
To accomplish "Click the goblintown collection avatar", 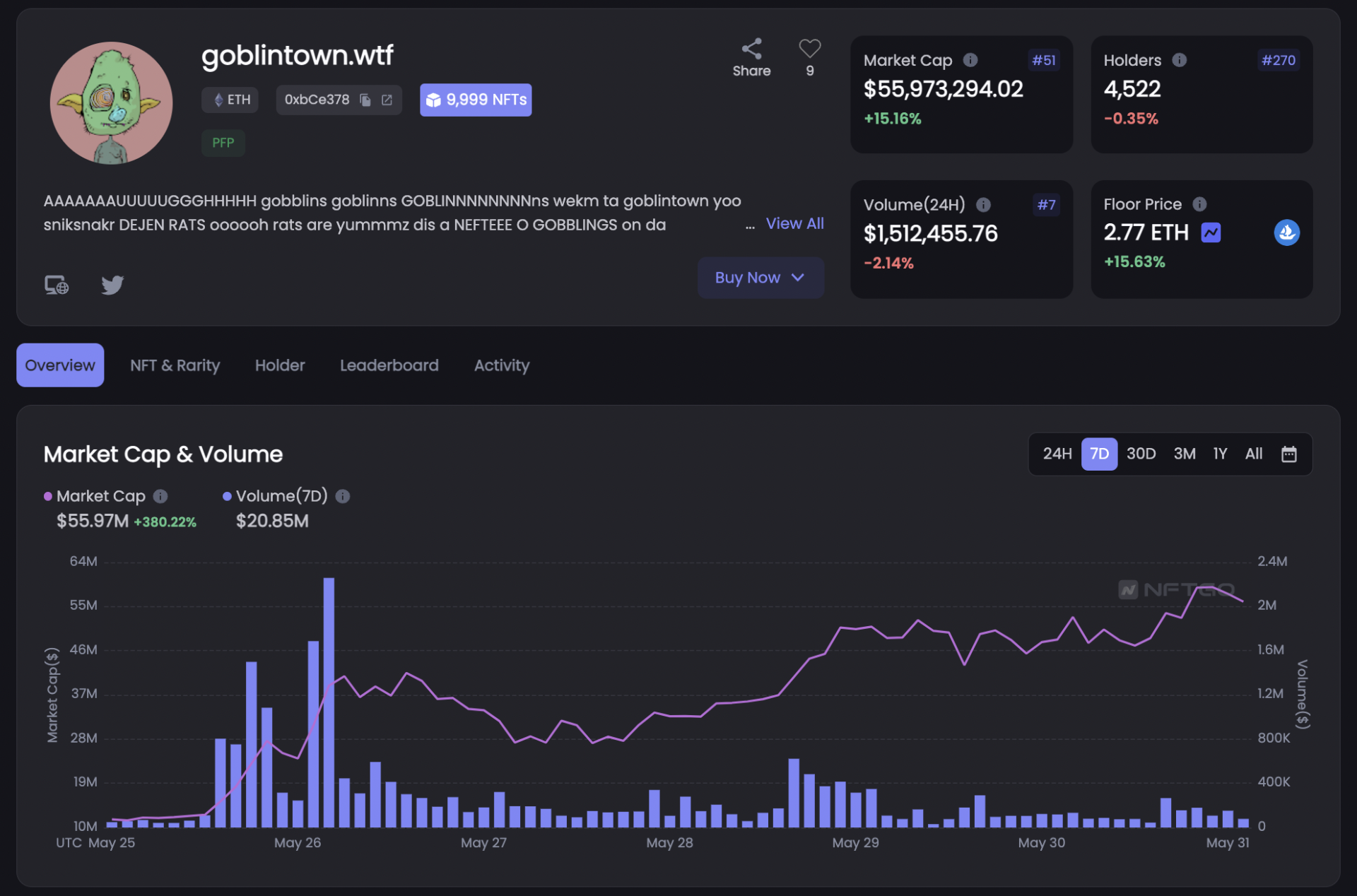I will (111, 103).
